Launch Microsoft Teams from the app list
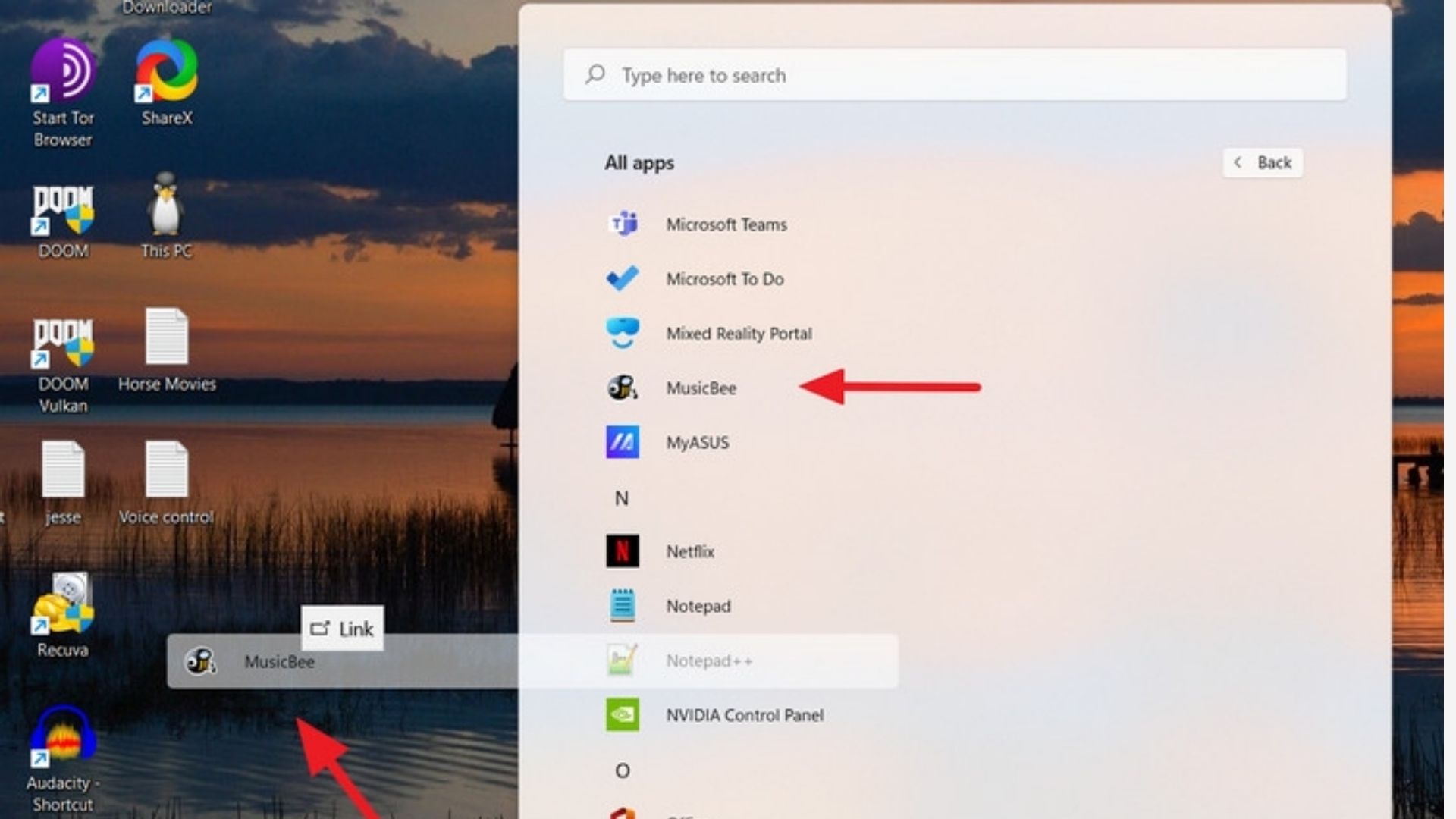This screenshot has height=819, width=1456. [726, 224]
